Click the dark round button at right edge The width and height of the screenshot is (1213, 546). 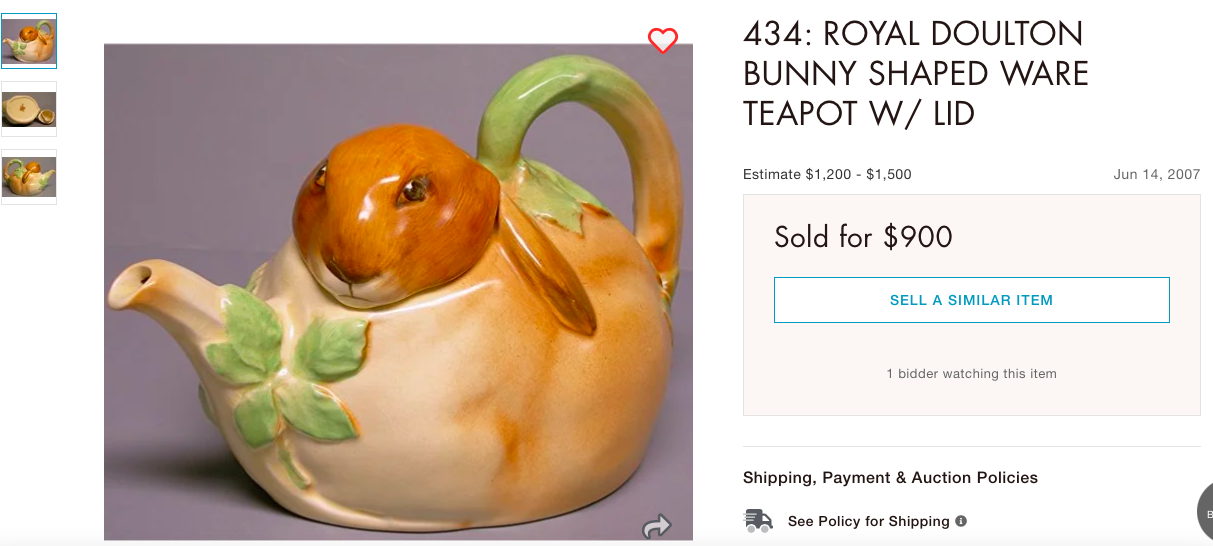(1204, 510)
